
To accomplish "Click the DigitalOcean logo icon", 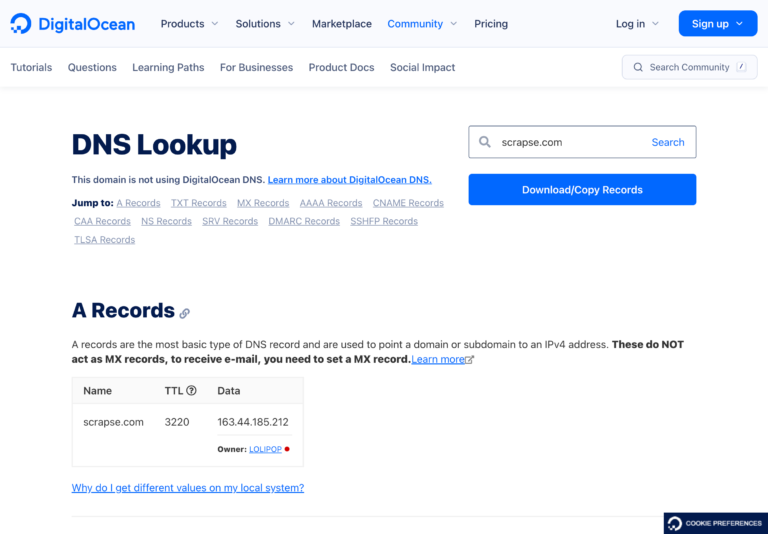I will pyautogui.click(x=22, y=23).
